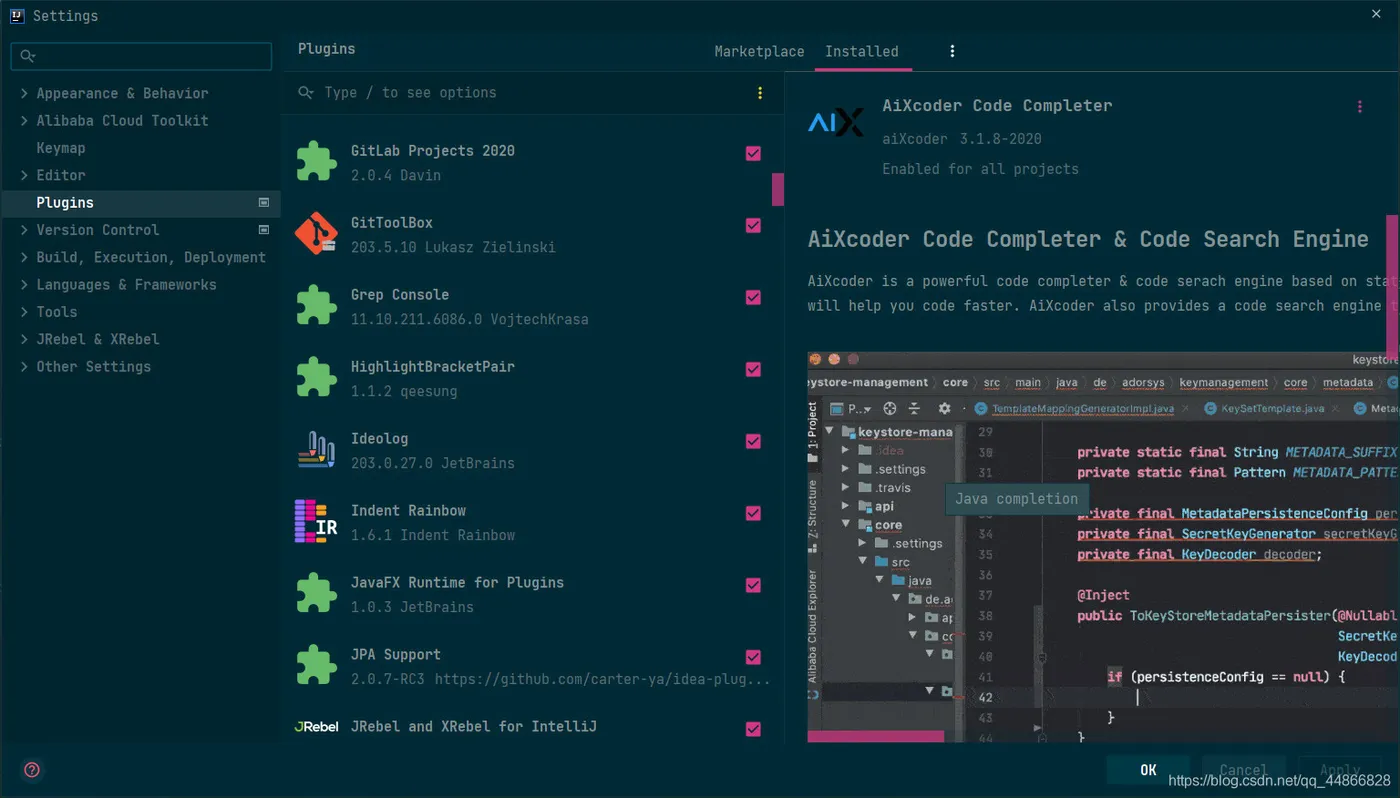Focus the settings search field
1400x798 pixels.
[x=141, y=57]
